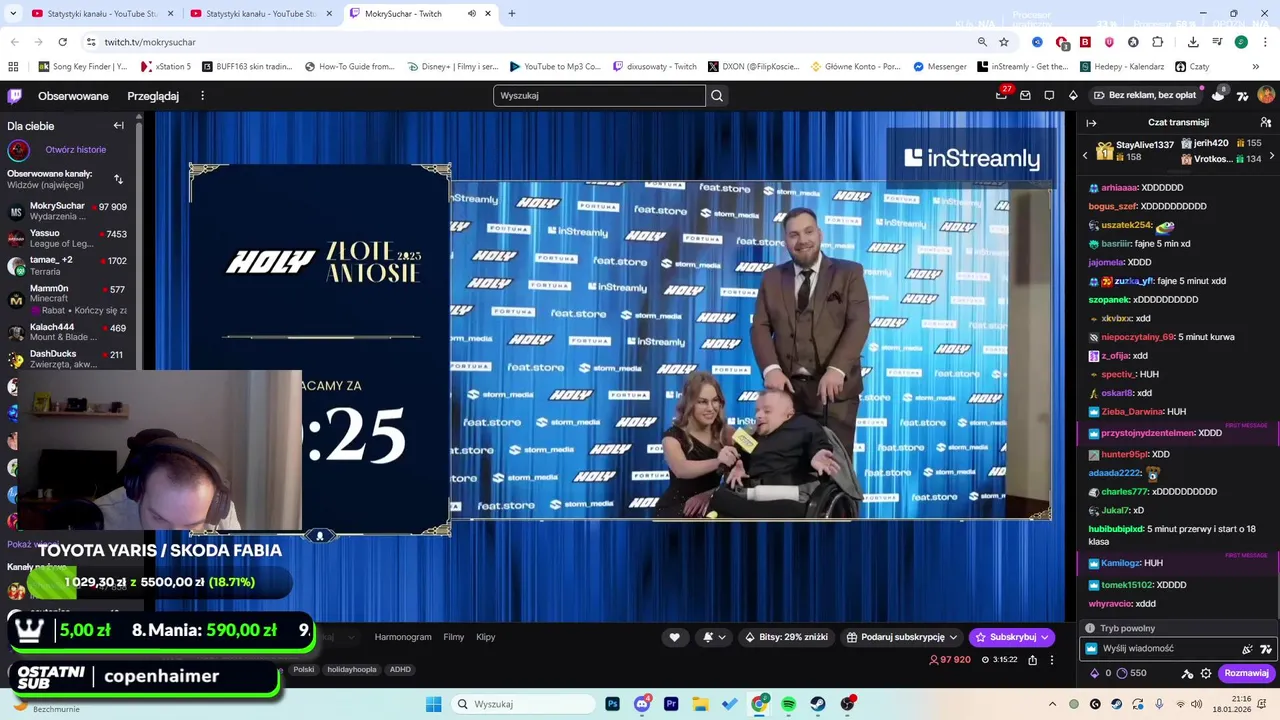Sort followed channels with the arrows icon
The width and height of the screenshot is (1280, 720).
[x=118, y=179]
